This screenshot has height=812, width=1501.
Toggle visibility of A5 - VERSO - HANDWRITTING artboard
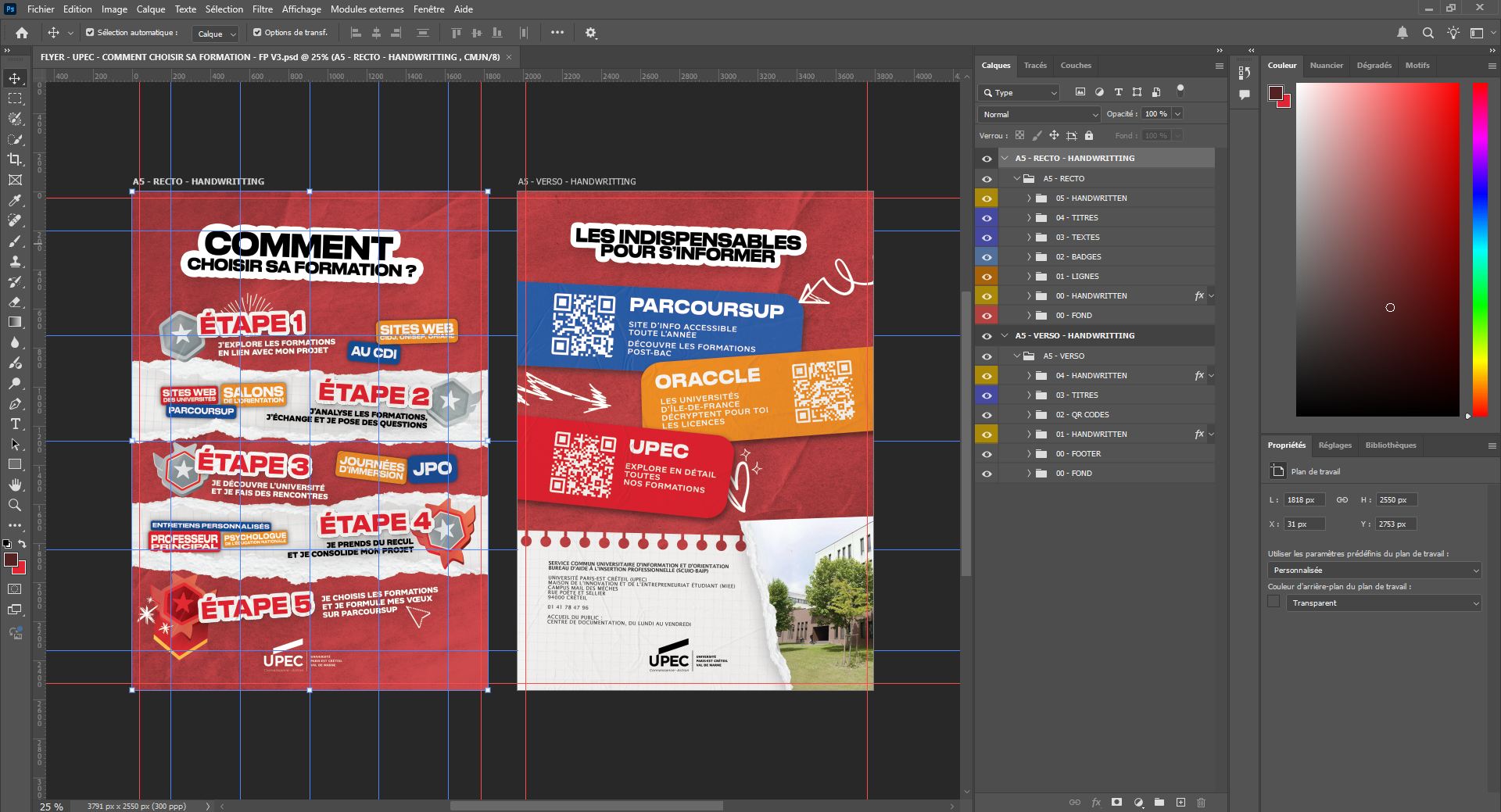coord(987,336)
